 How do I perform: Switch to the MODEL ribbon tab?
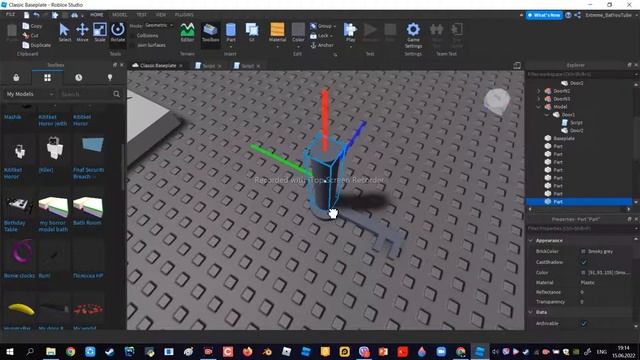pyautogui.click(x=120, y=15)
